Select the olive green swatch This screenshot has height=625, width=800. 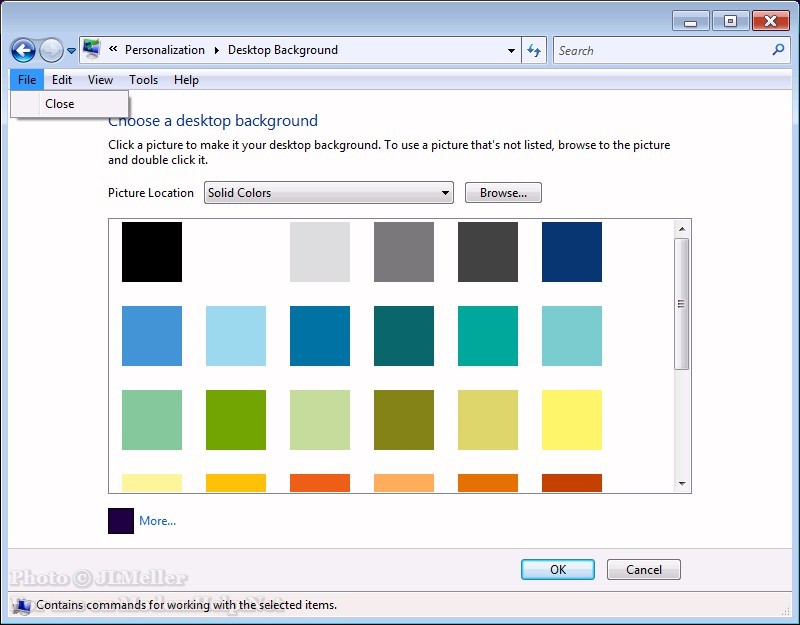(x=404, y=420)
